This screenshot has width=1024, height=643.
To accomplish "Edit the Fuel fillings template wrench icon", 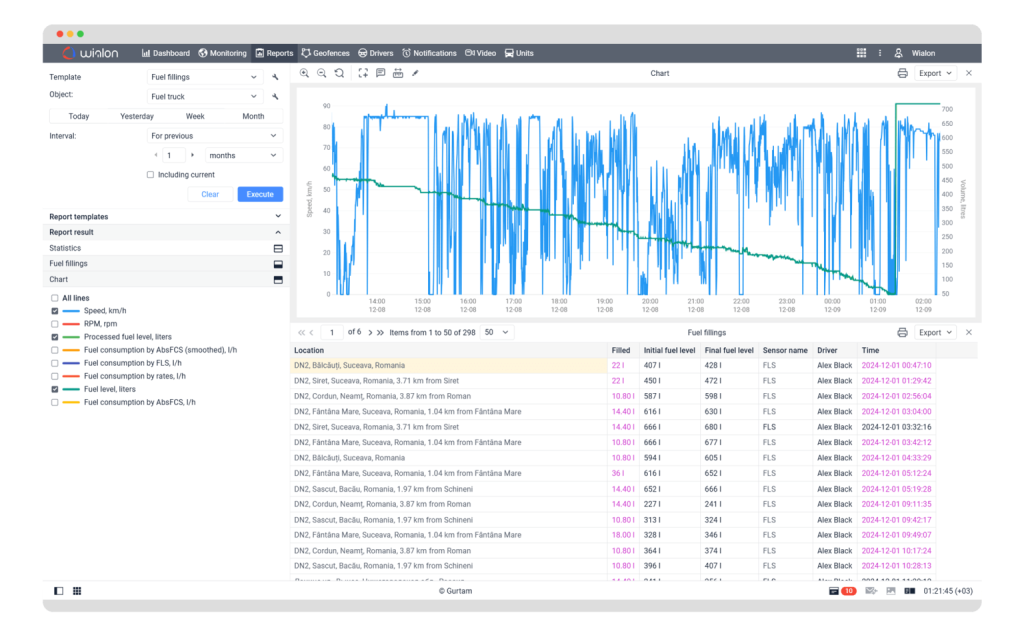I will coord(276,77).
